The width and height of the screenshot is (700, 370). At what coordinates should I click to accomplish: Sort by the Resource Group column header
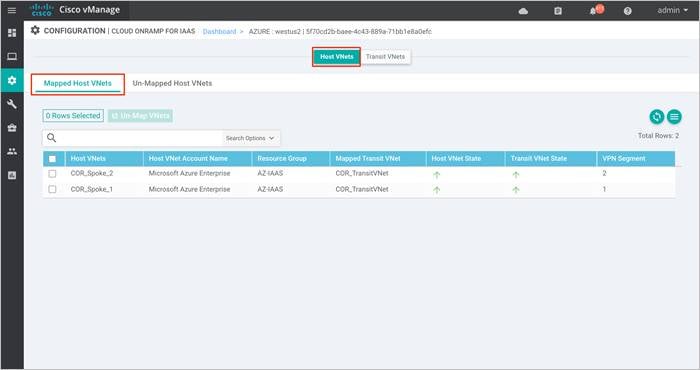click(x=282, y=158)
